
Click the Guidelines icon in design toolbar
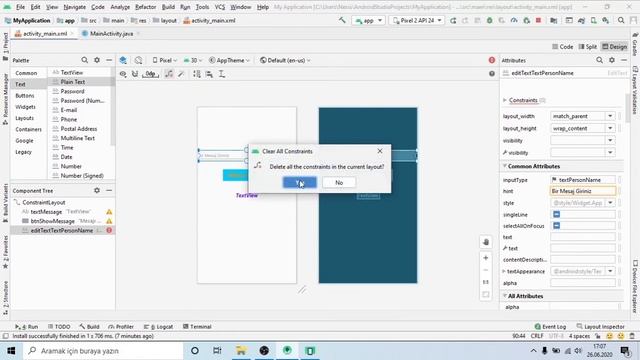(222, 74)
